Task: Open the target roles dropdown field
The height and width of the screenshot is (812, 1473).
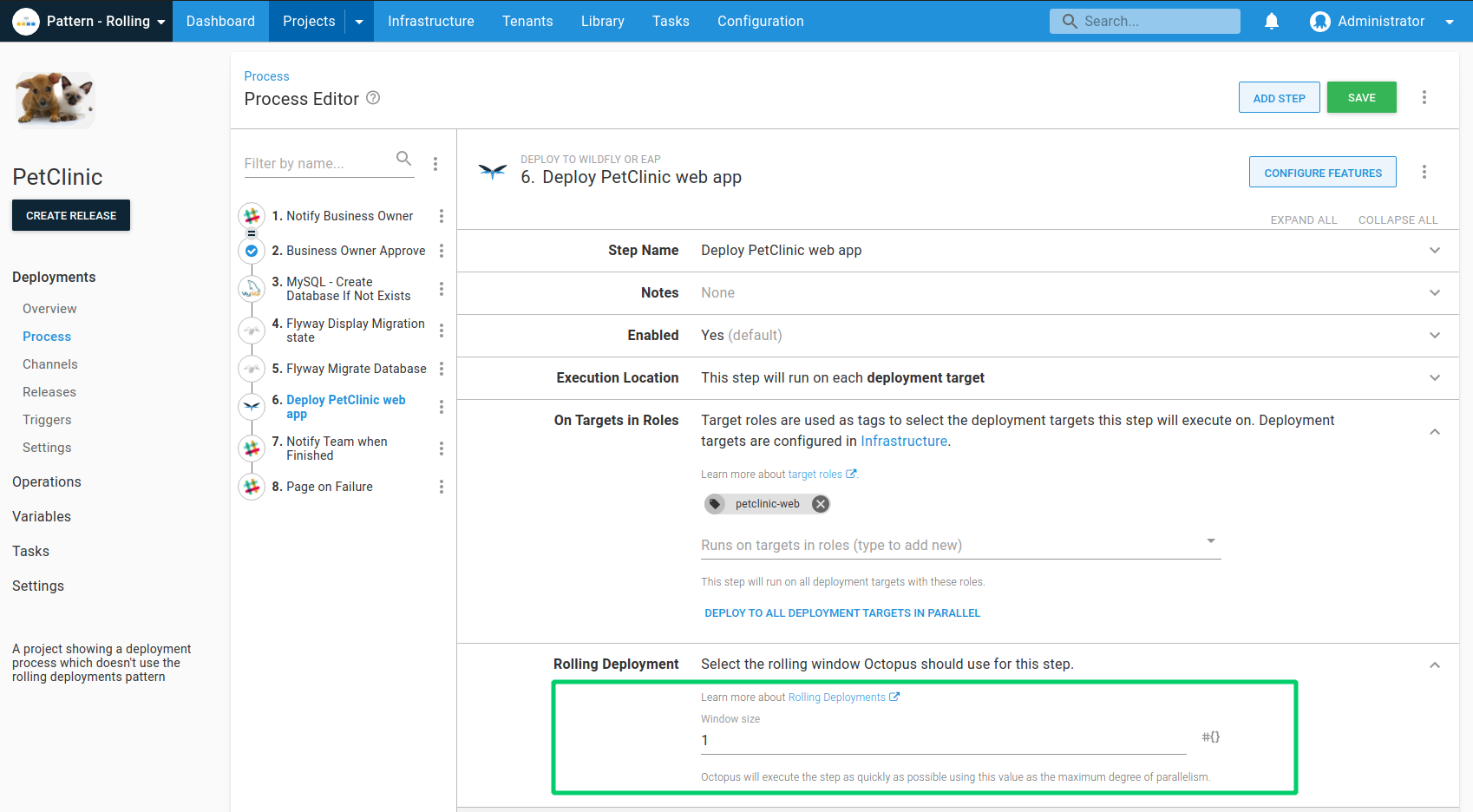Action: (959, 545)
